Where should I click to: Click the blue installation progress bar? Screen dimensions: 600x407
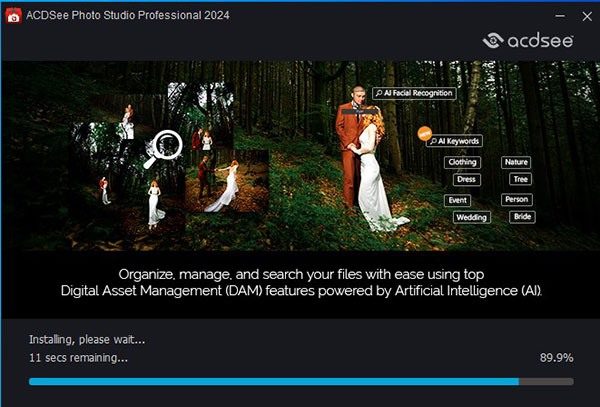[x=273, y=381]
